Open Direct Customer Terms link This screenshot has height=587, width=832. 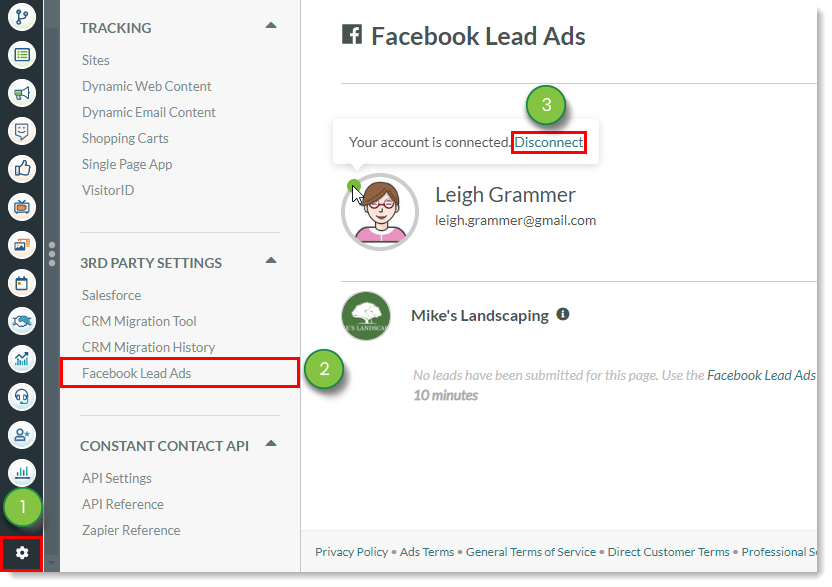click(669, 552)
